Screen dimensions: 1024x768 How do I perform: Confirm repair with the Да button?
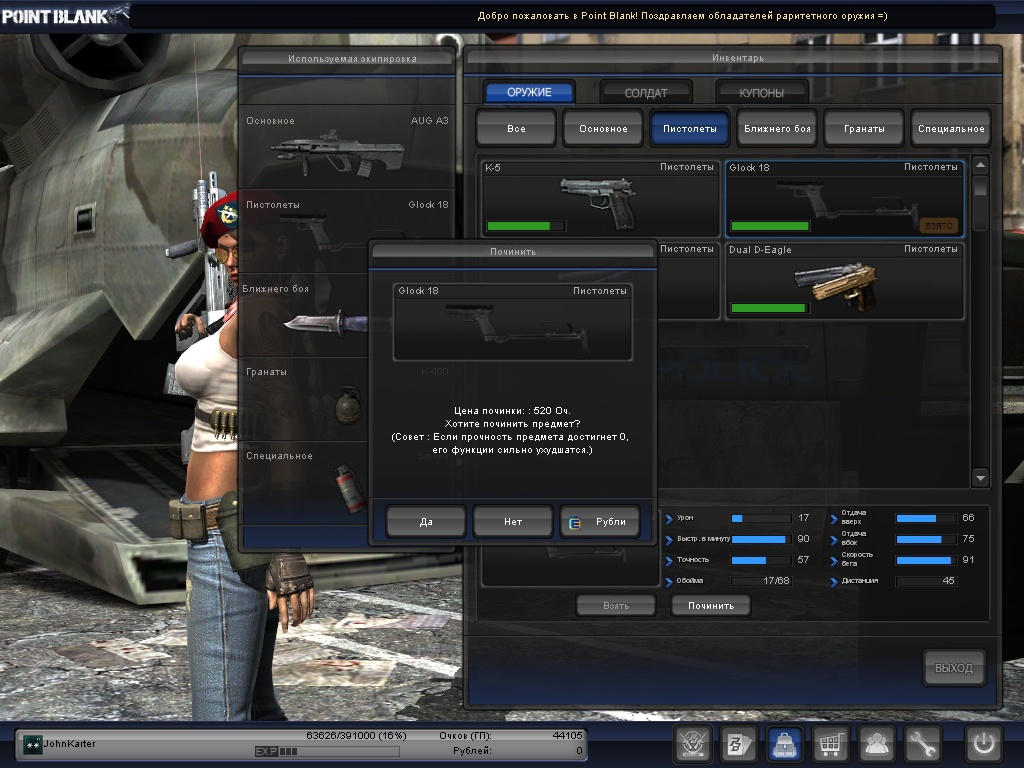click(x=426, y=521)
